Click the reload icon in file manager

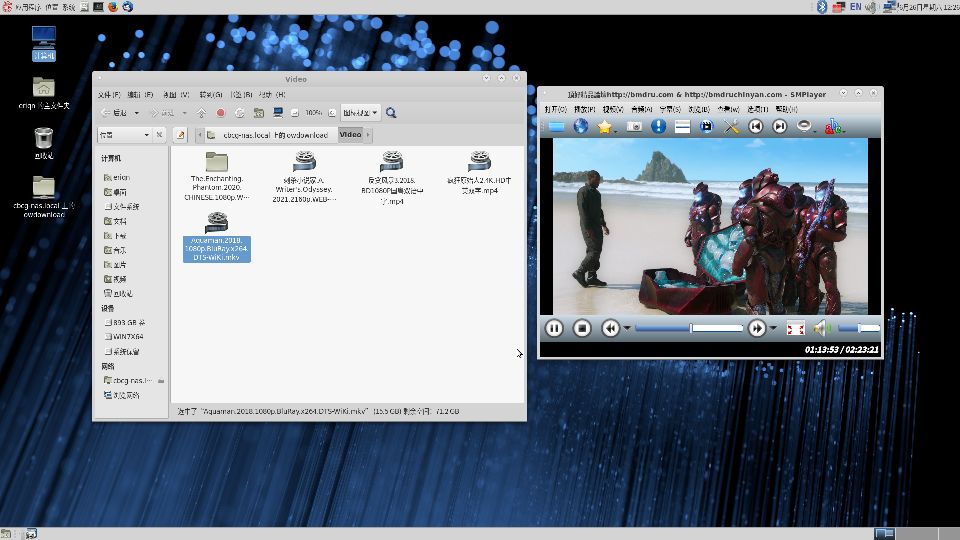(240, 113)
